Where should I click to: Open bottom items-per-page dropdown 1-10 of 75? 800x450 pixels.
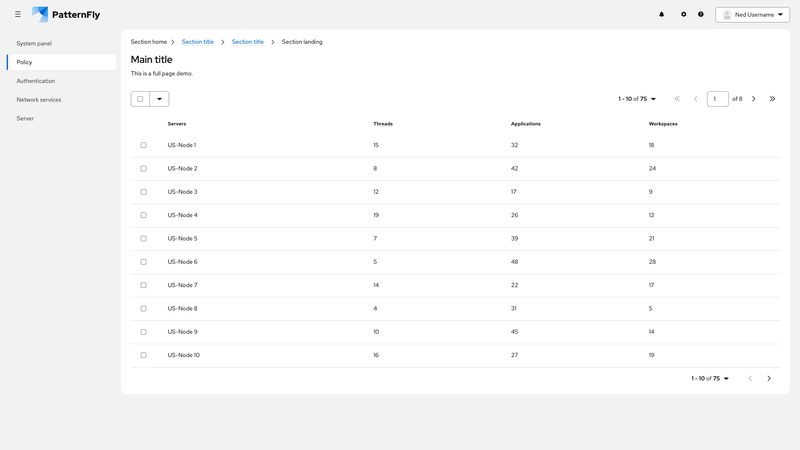[x=710, y=379]
